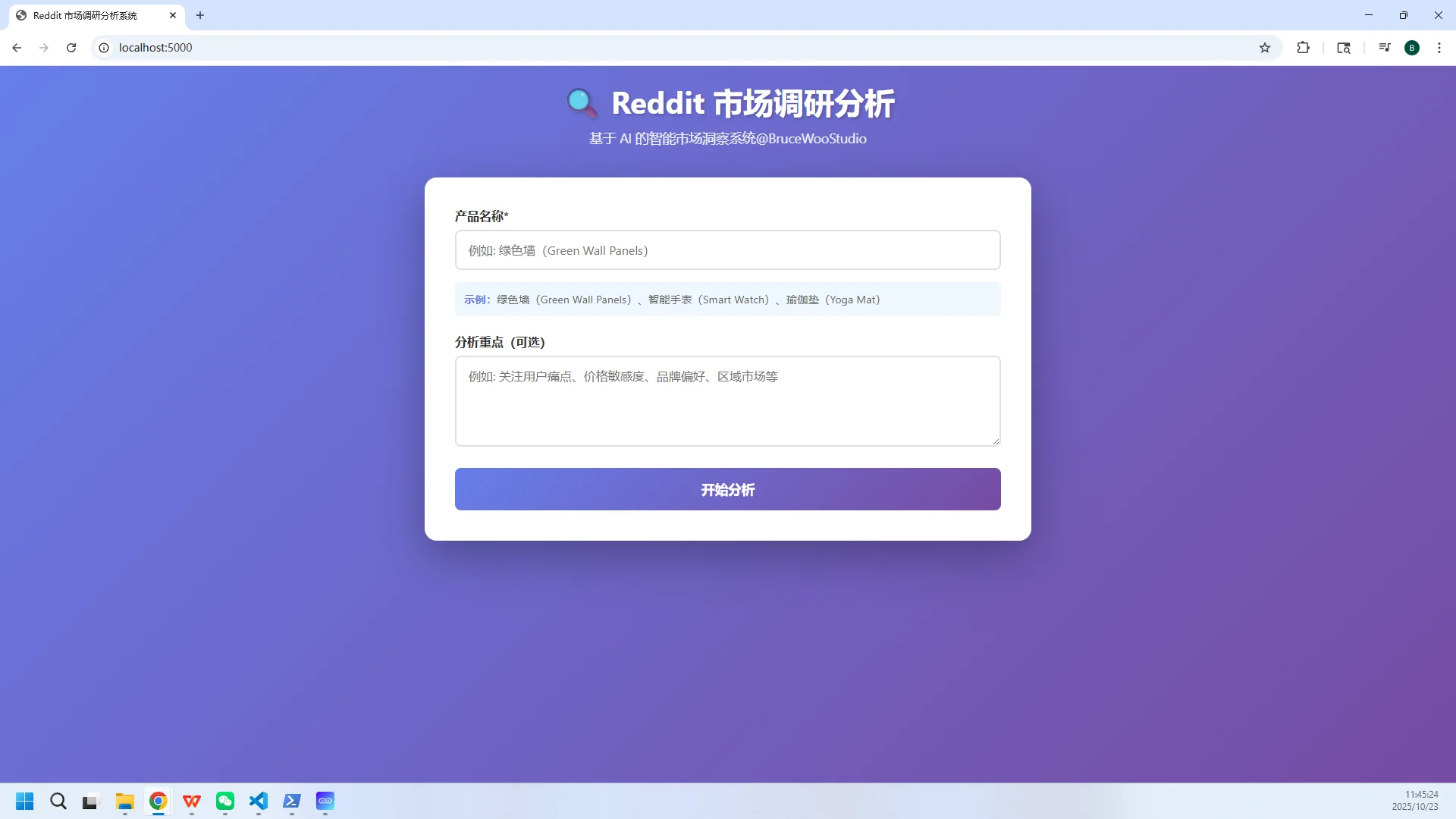Viewport: 1456px width, 819px height.
Task: Open the Chrome extensions puzzle icon
Action: [x=1304, y=47]
